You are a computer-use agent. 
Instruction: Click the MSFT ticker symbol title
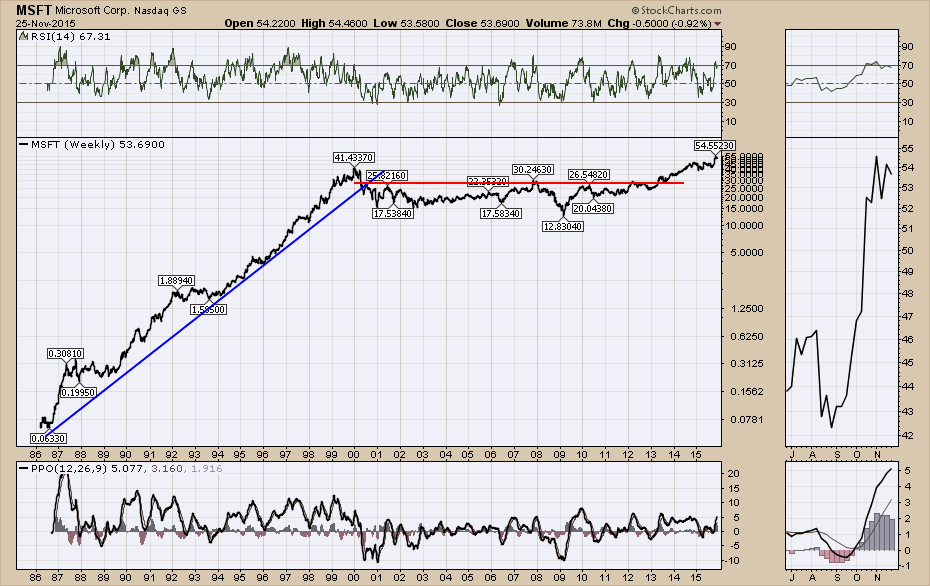pos(34,10)
